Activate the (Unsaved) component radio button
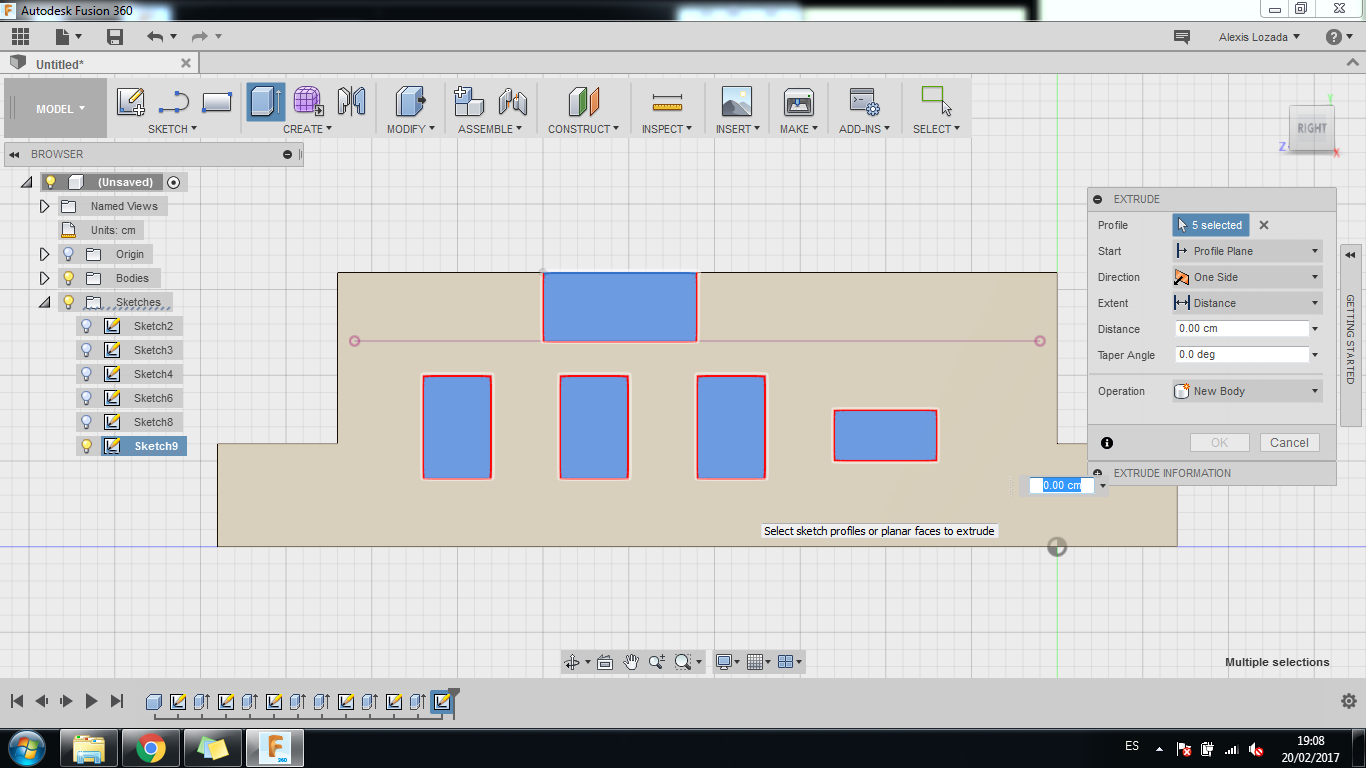The height and width of the screenshot is (768, 1366). click(174, 182)
